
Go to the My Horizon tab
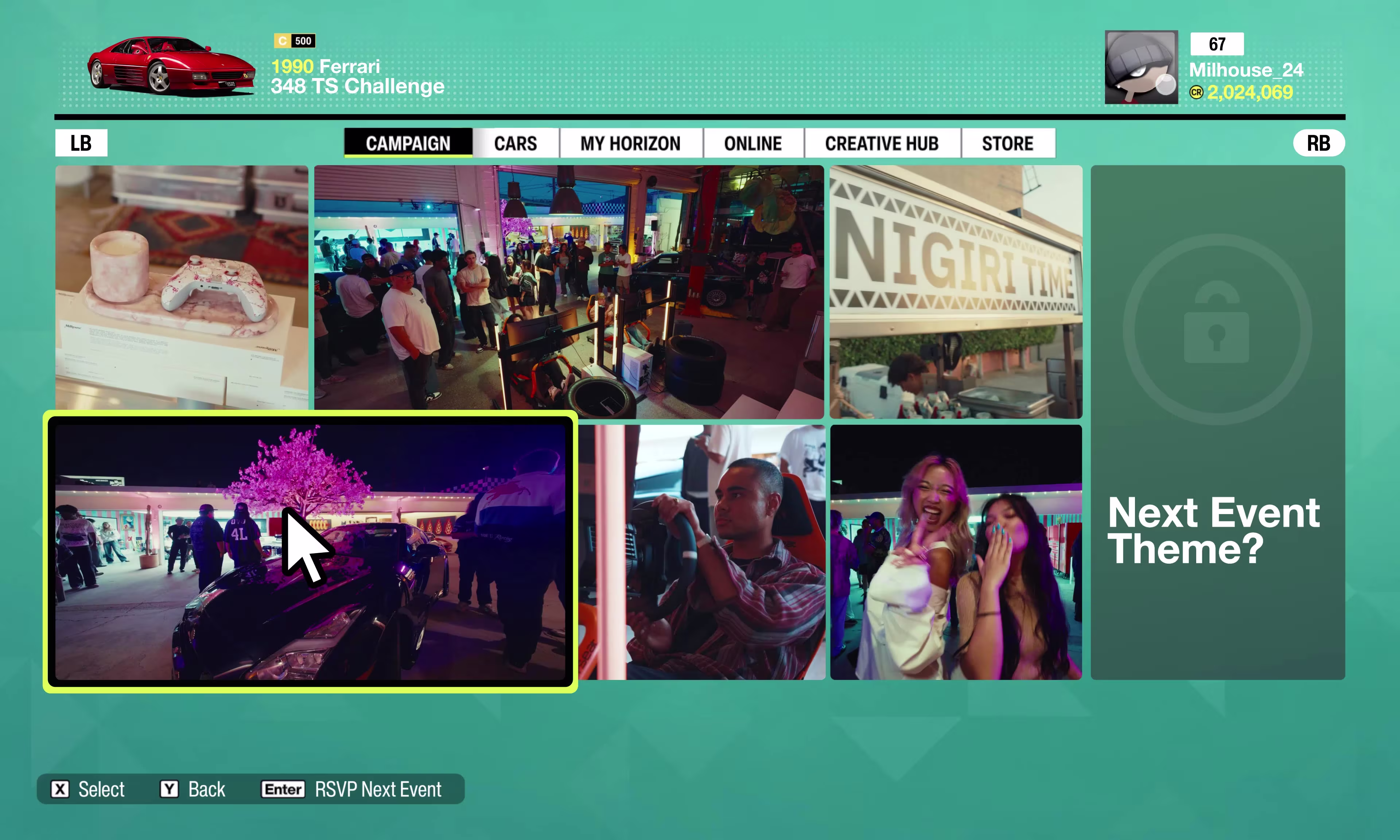[x=630, y=143]
